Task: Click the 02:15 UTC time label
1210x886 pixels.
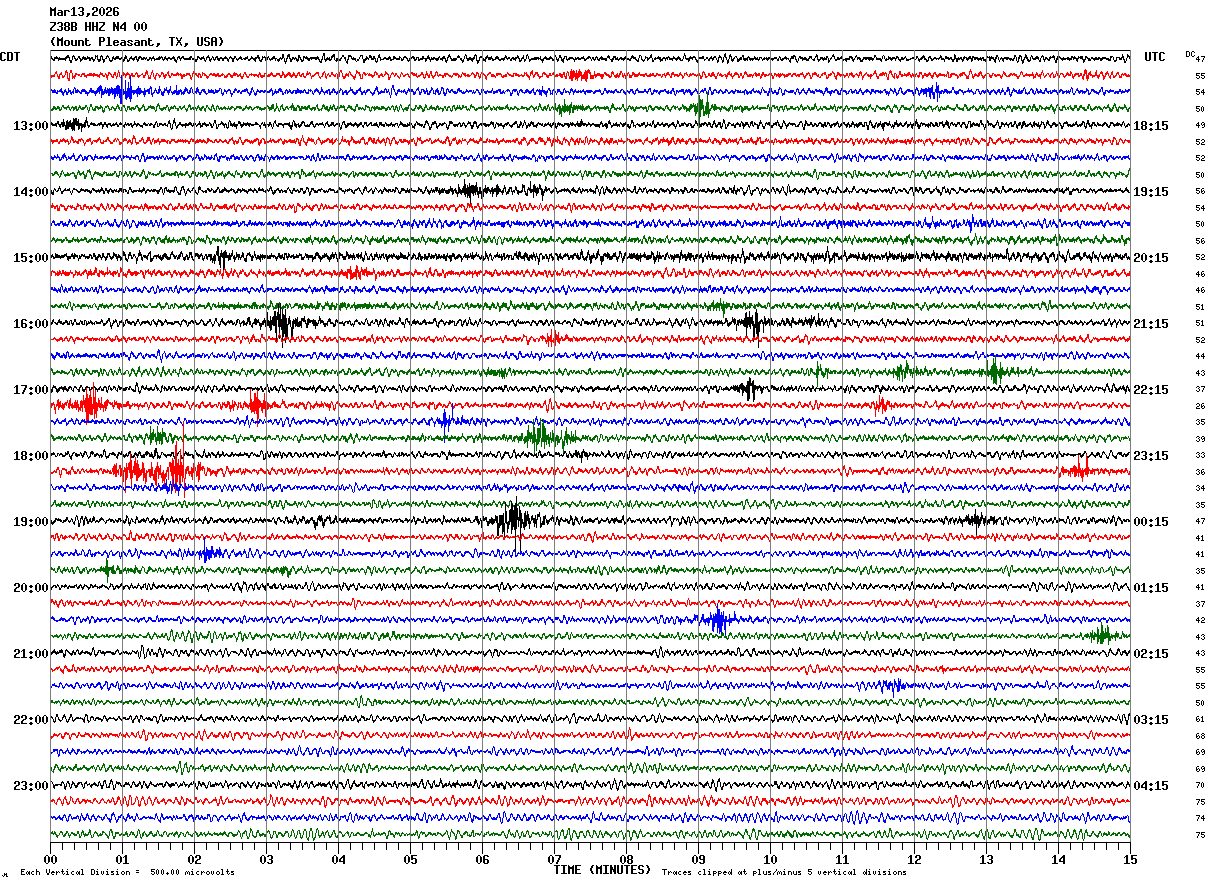Action: pyautogui.click(x=1151, y=654)
